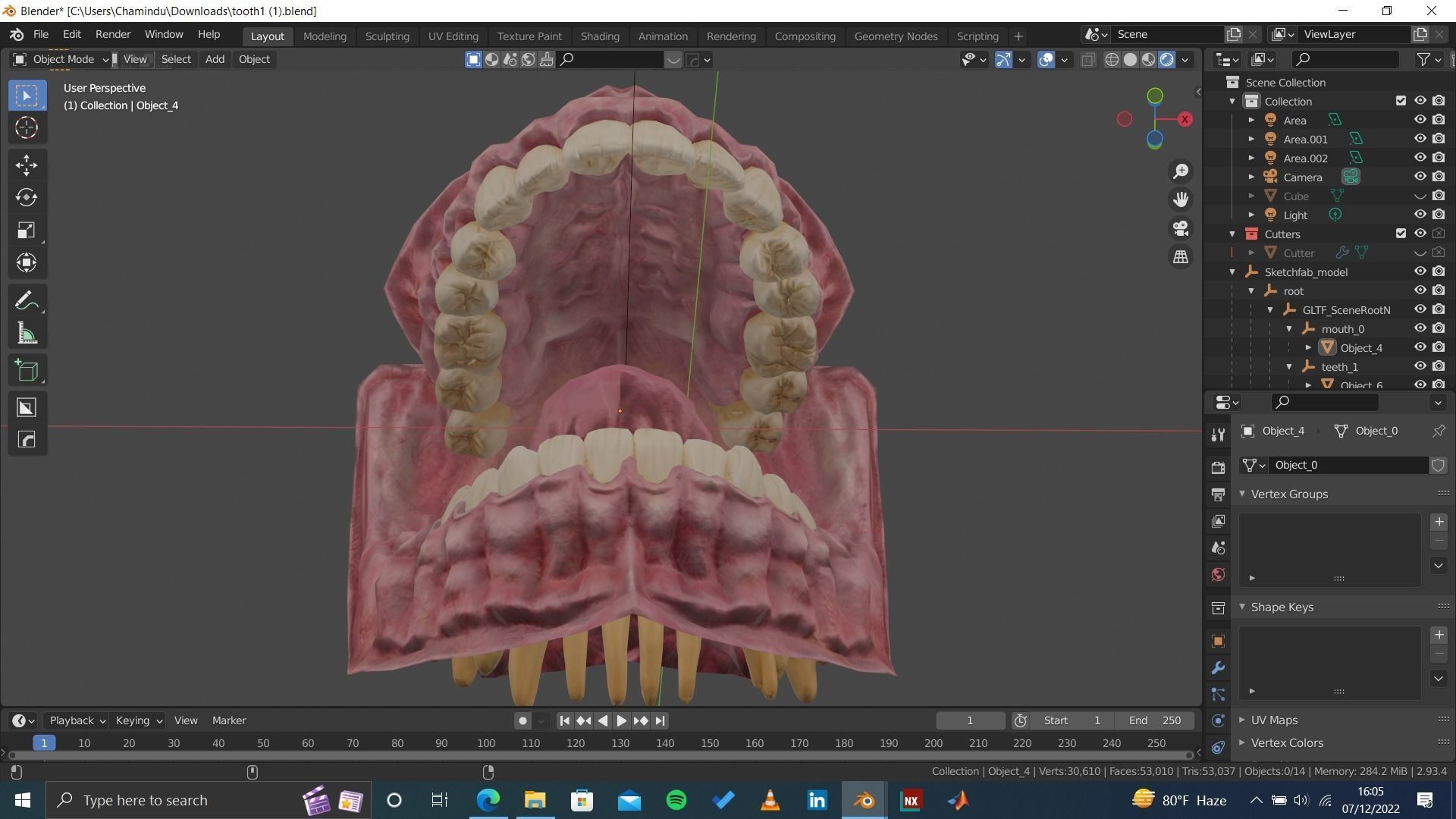Toggle the auto keying record button
The height and width of the screenshot is (819, 1456).
point(522,720)
